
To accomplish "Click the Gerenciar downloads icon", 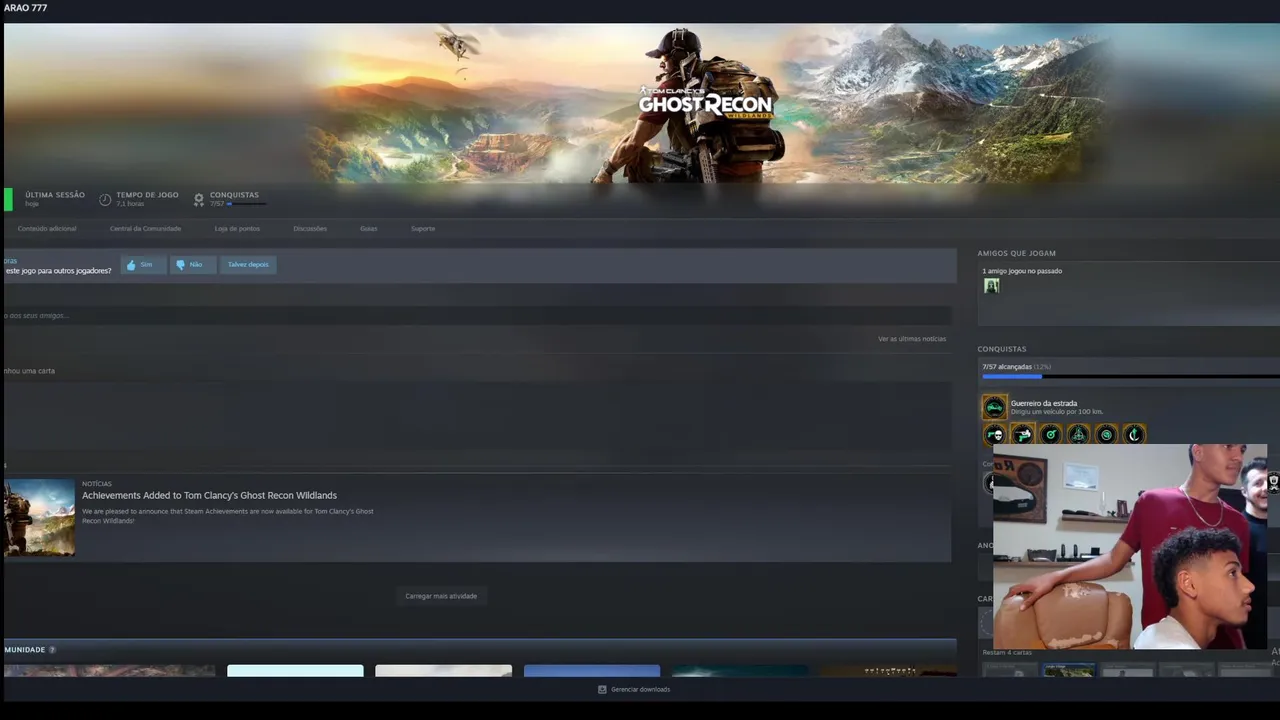I will click(602, 689).
